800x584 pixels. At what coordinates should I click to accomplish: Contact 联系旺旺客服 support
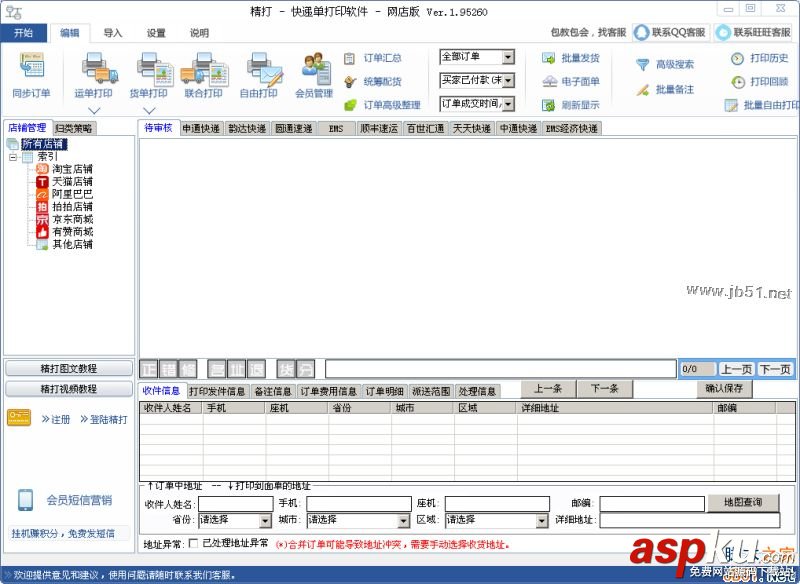(x=754, y=32)
